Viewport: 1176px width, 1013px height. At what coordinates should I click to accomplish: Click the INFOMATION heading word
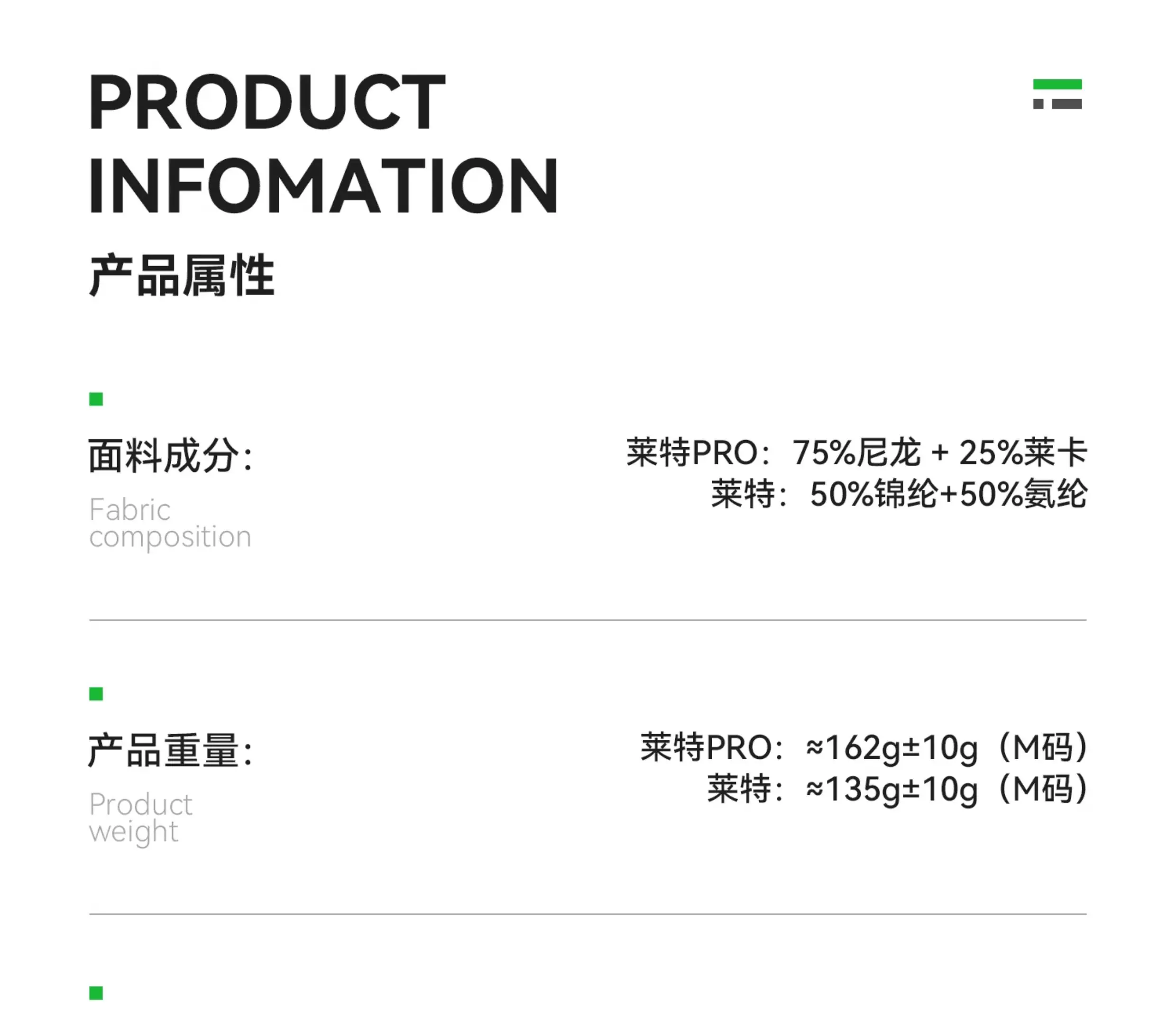pos(323,186)
